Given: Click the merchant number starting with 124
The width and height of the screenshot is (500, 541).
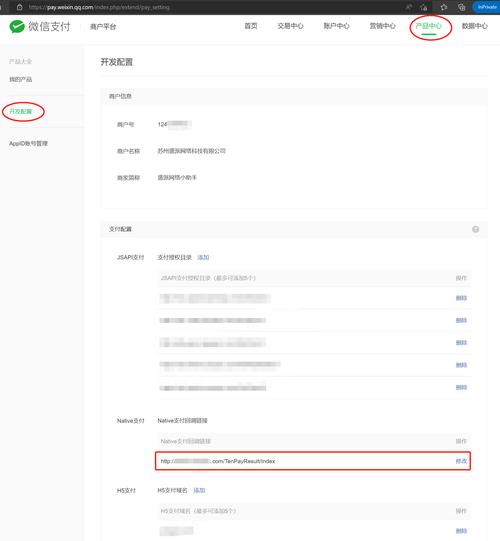Looking at the screenshot, I should 174,125.
